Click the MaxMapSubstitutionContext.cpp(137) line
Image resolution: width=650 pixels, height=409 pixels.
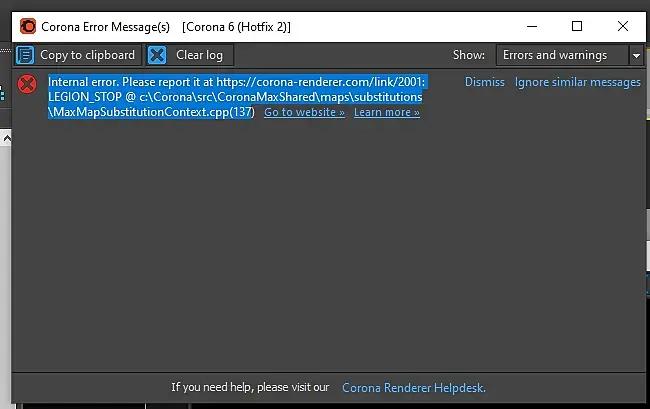tap(151, 112)
